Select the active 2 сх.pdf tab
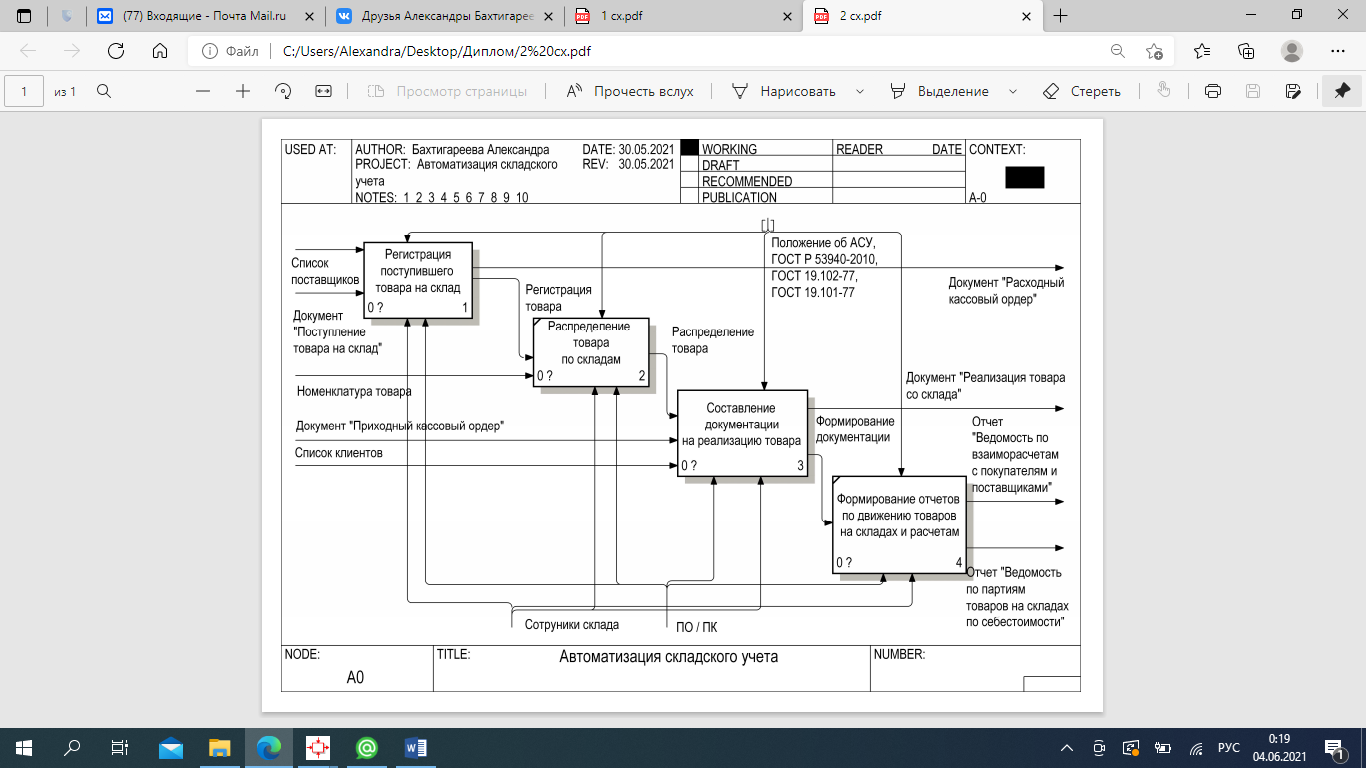The image size is (1366, 768). point(921,16)
